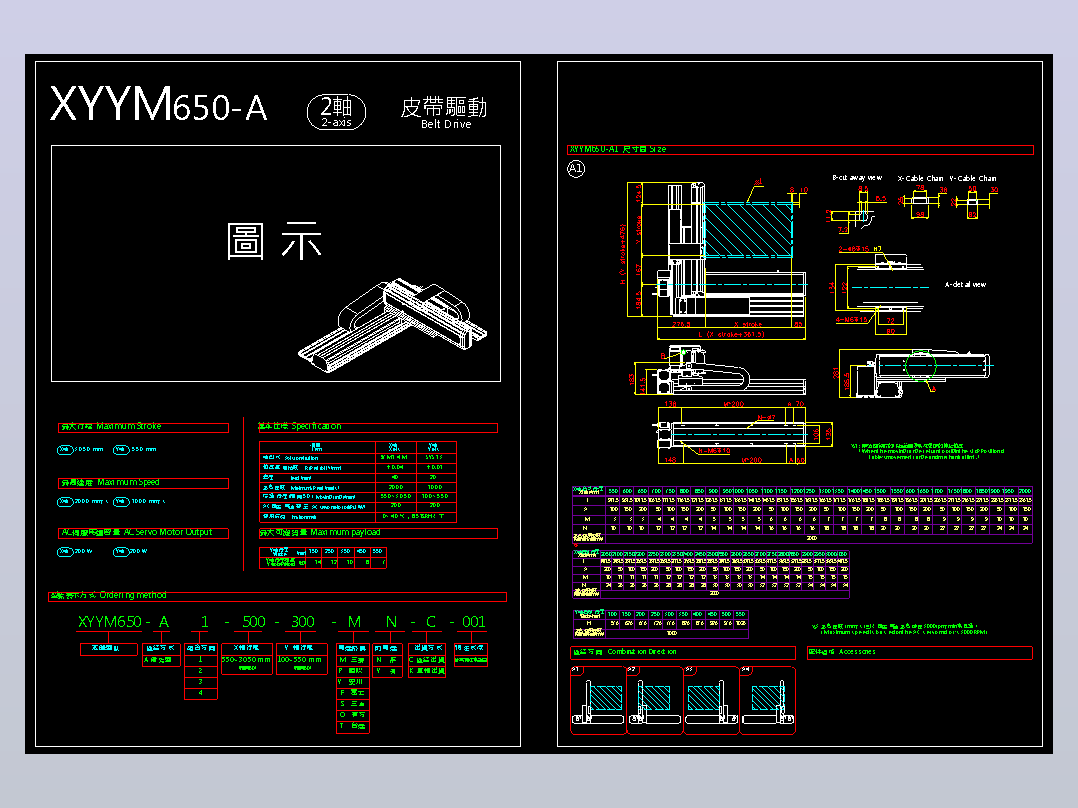The width and height of the screenshot is (1078, 808).
Task: Select combination direction thumbnail #2
Action: 654,700
